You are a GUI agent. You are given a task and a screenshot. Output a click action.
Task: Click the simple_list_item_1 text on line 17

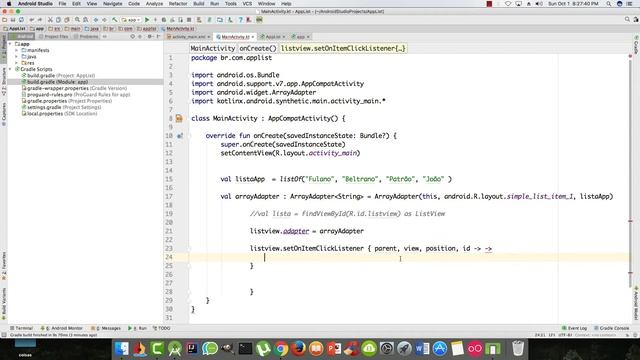[x=540, y=196]
